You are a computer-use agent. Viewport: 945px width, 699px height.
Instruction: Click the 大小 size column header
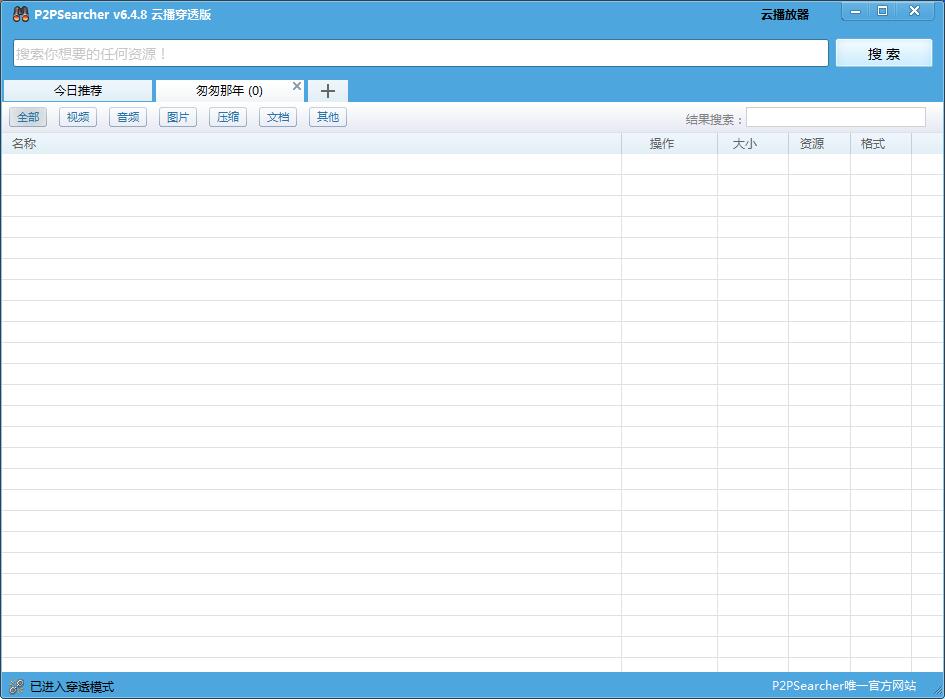pyautogui.click(x=745, y=143)
